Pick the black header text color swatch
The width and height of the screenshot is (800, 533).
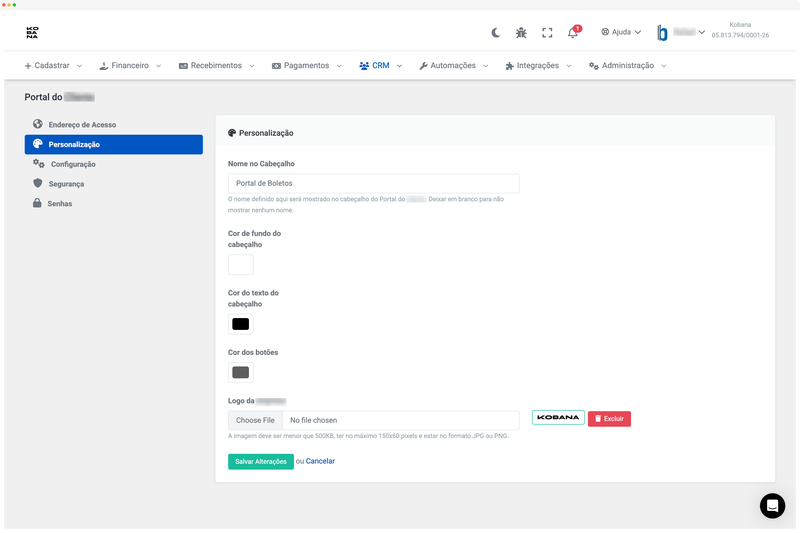(241, 324)
